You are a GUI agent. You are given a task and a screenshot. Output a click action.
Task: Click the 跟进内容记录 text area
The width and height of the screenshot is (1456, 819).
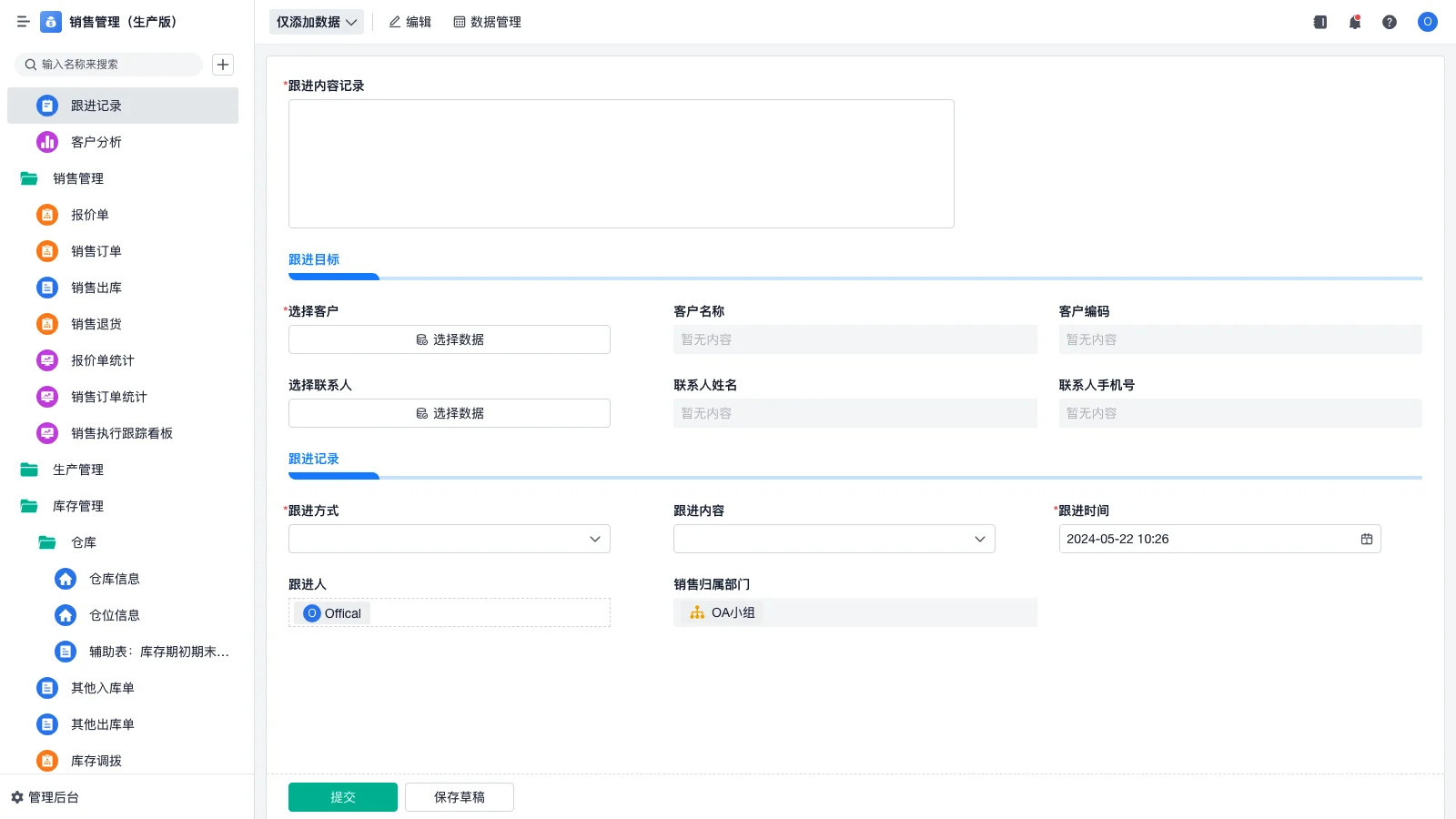(621, 163)
